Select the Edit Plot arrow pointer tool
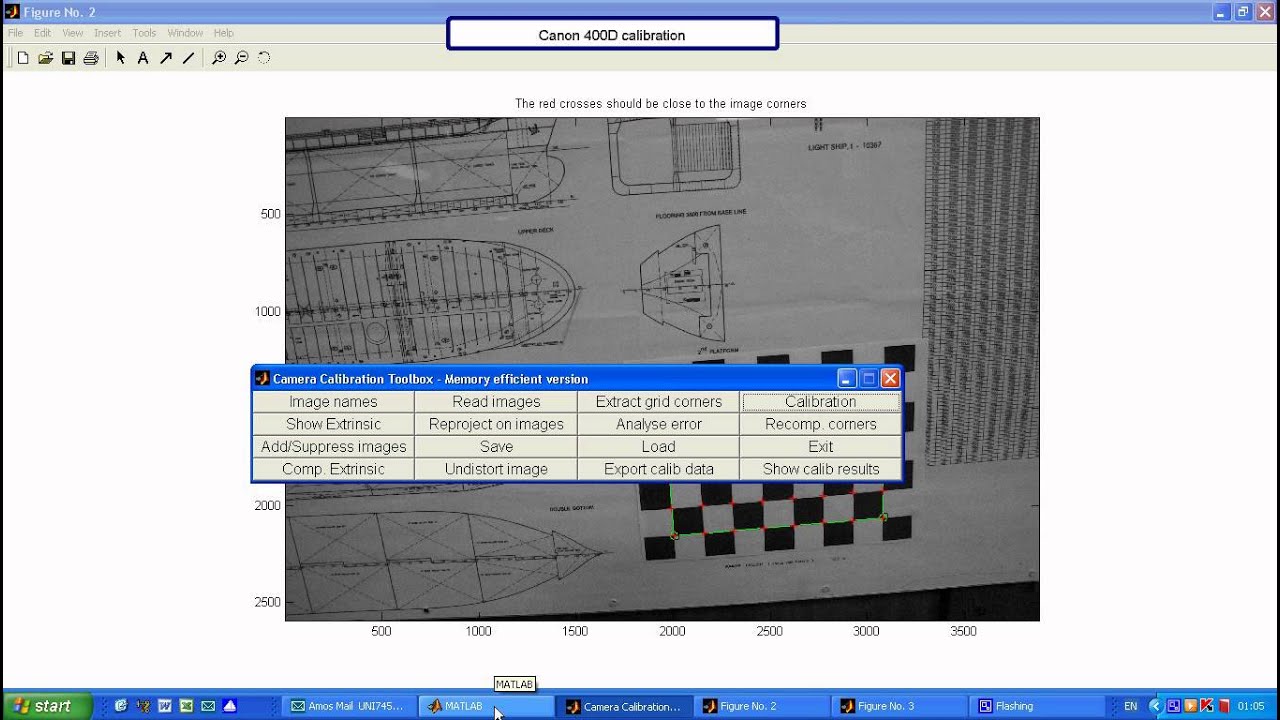The width and height of the screenshot is (1280, 720). [x=121, y=58]
